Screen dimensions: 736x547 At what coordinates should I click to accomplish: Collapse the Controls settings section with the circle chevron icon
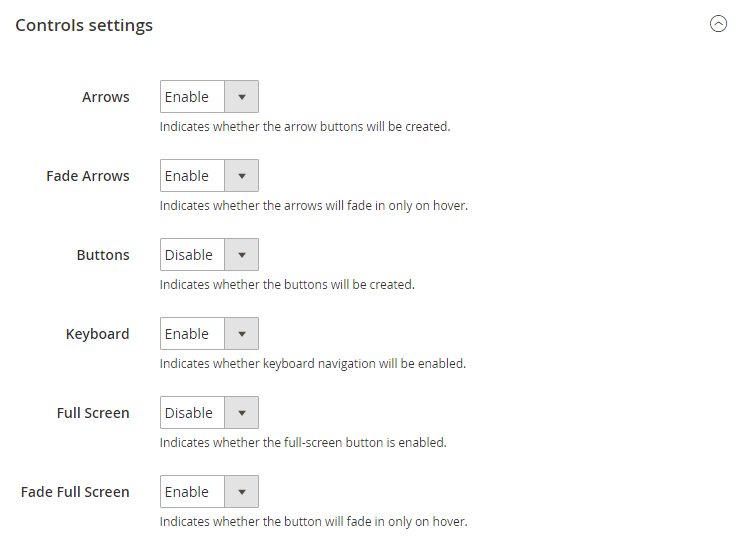718,23
